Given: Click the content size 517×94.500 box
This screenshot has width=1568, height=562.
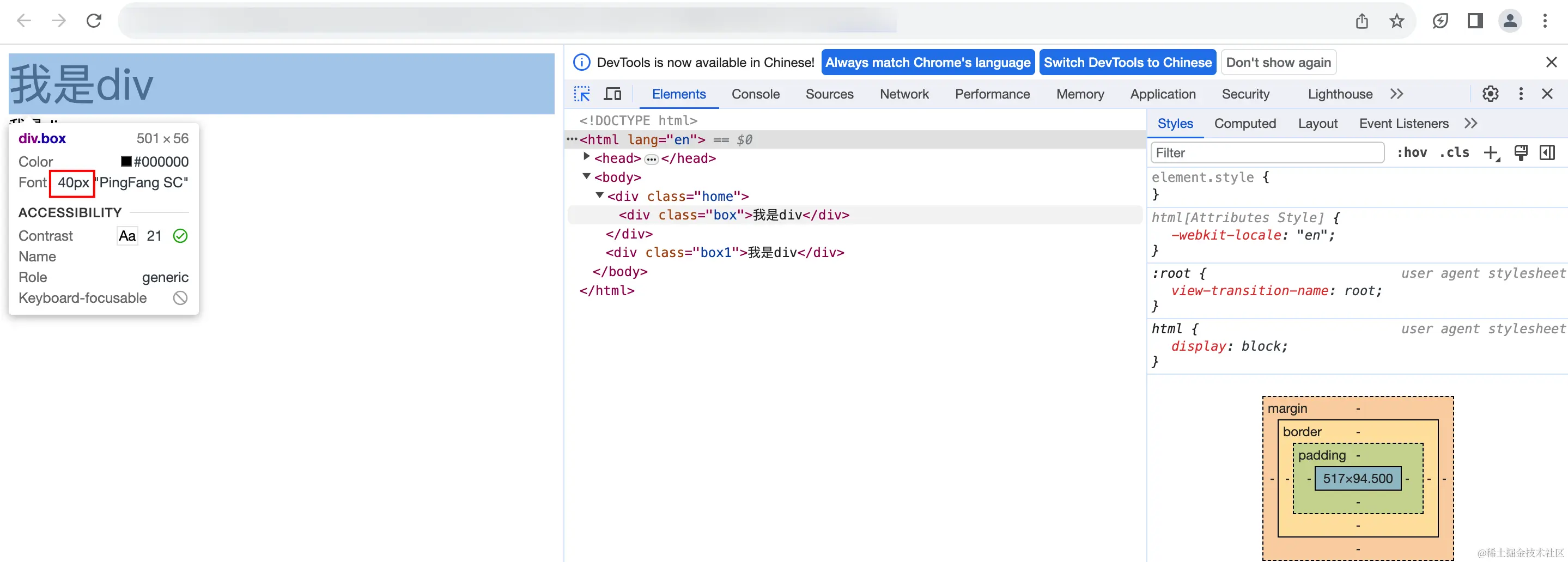Looking at the screenshot, I should [1357, 478].
